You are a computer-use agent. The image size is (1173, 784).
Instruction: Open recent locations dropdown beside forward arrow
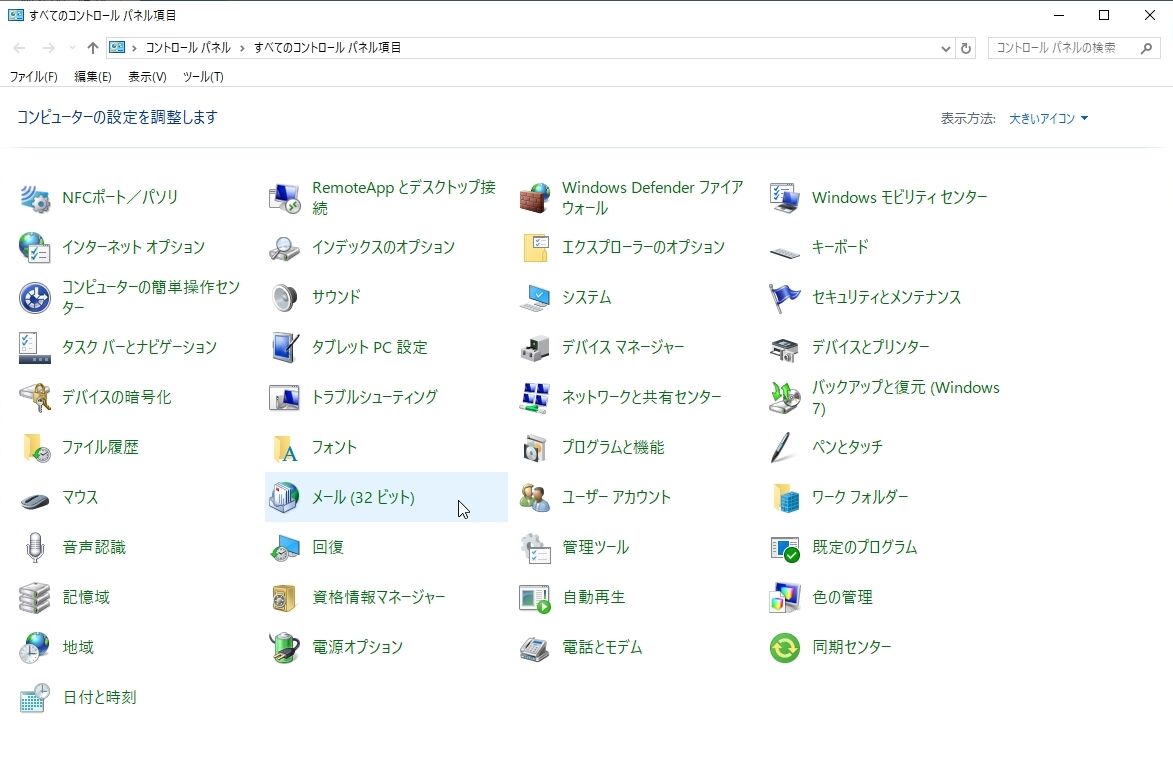click(x=72, y=48)
